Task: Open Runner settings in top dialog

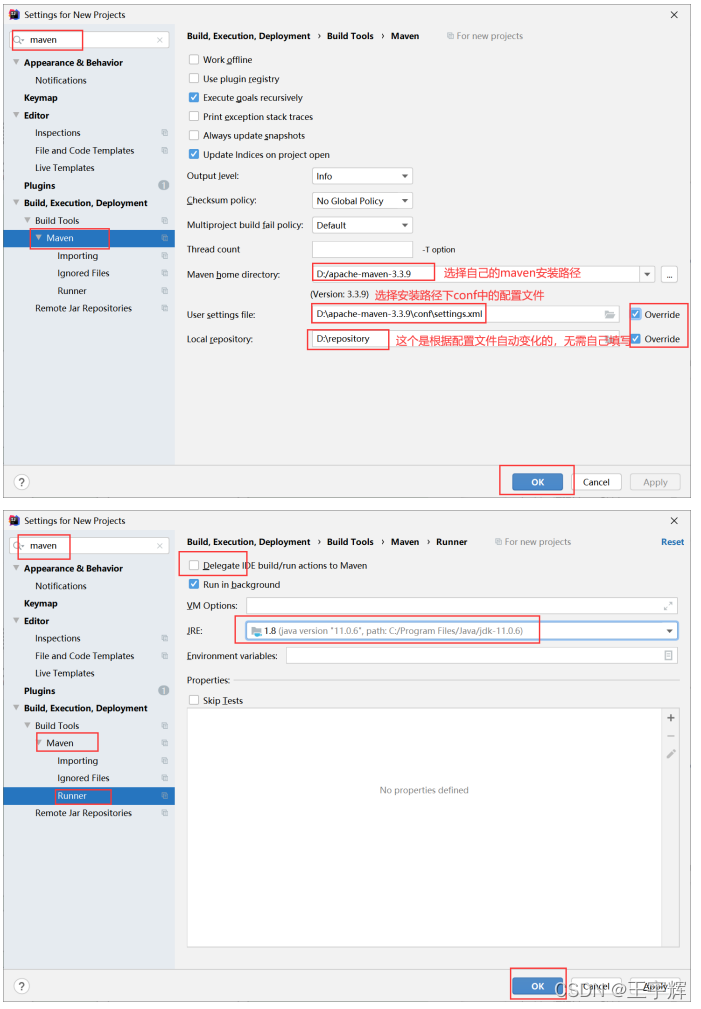Action: (71, 291)
